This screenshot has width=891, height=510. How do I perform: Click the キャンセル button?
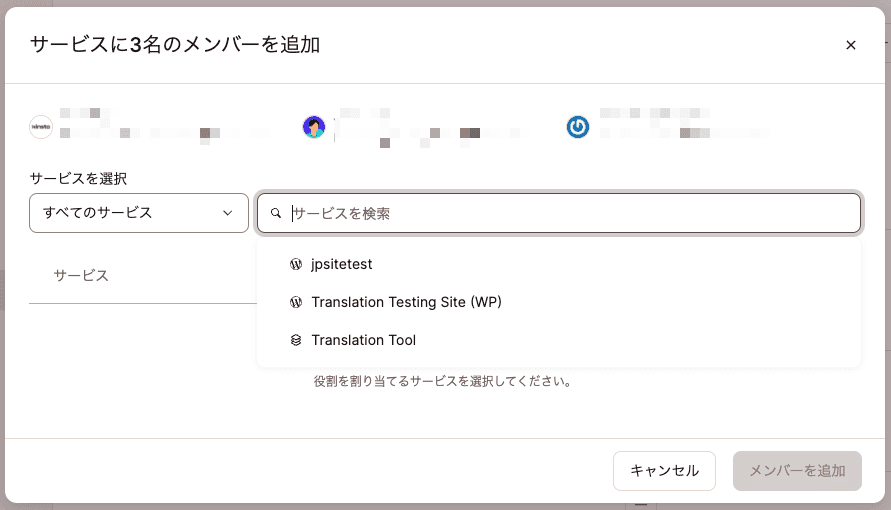click(664, 471)
